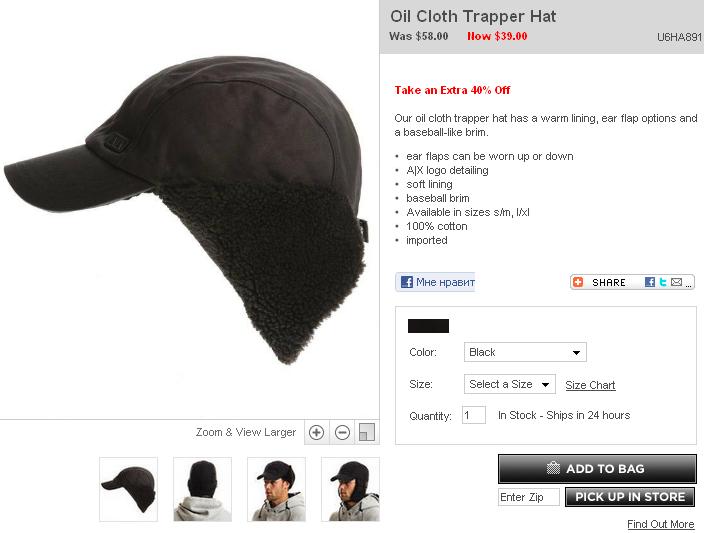Open the Select a Size dropdown

point(510,384)
